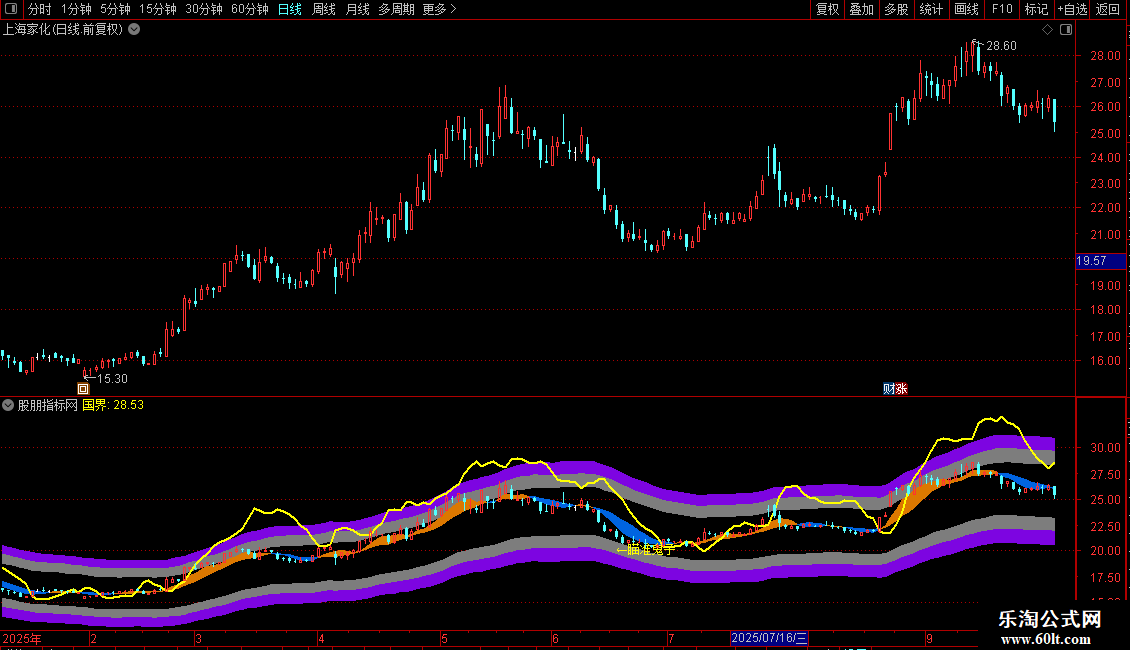Click the month 9 label on time axis
Screen dimensions: 1130x650
pyautogui.click(x=930, y=638)
